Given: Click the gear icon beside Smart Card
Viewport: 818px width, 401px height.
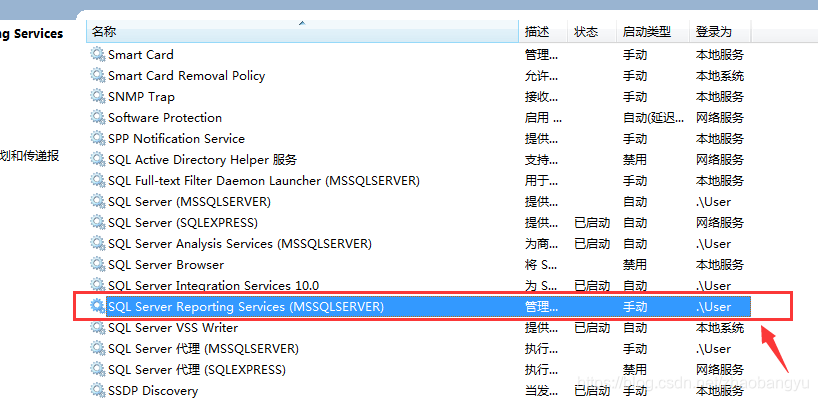Looking at the screenshot, I should pyautogui.click(x=98, y=54).
